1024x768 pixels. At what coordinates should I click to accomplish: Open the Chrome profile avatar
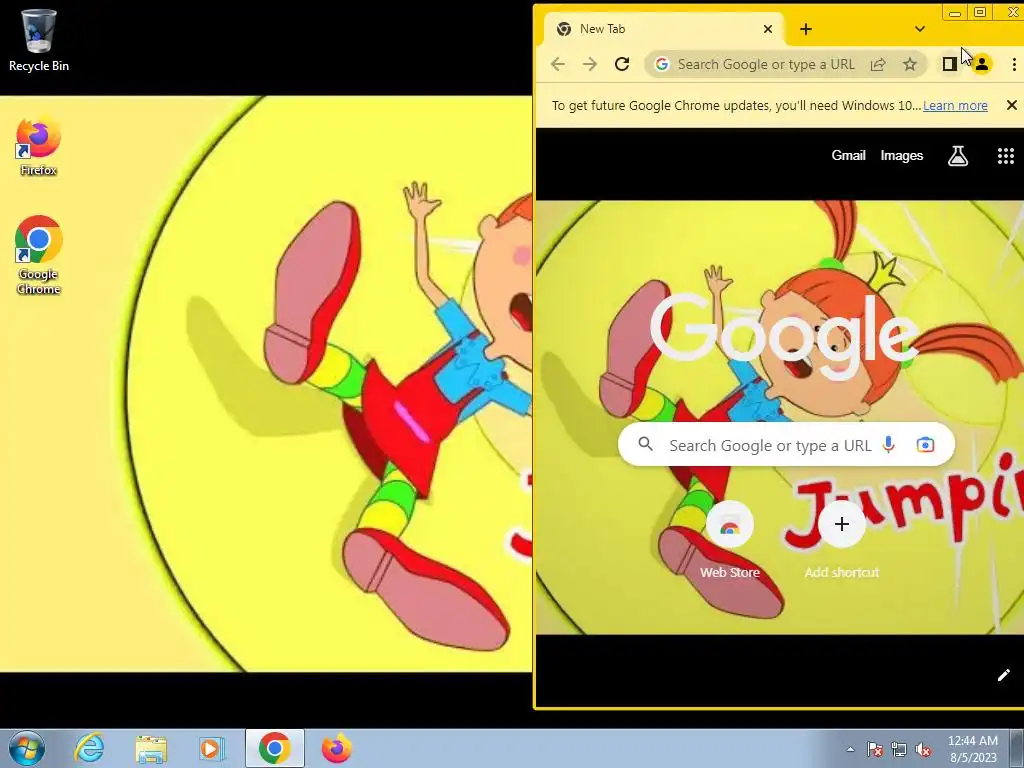tap(982, 64)
